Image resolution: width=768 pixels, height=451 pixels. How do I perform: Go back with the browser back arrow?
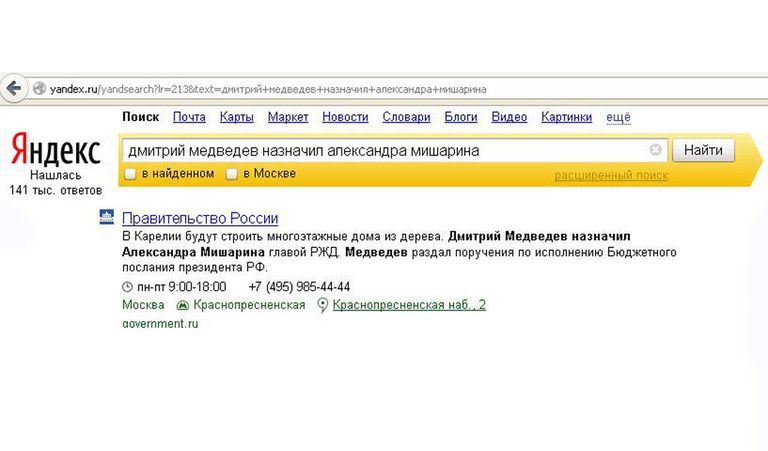pyautogui.click(x=14, y=89)
